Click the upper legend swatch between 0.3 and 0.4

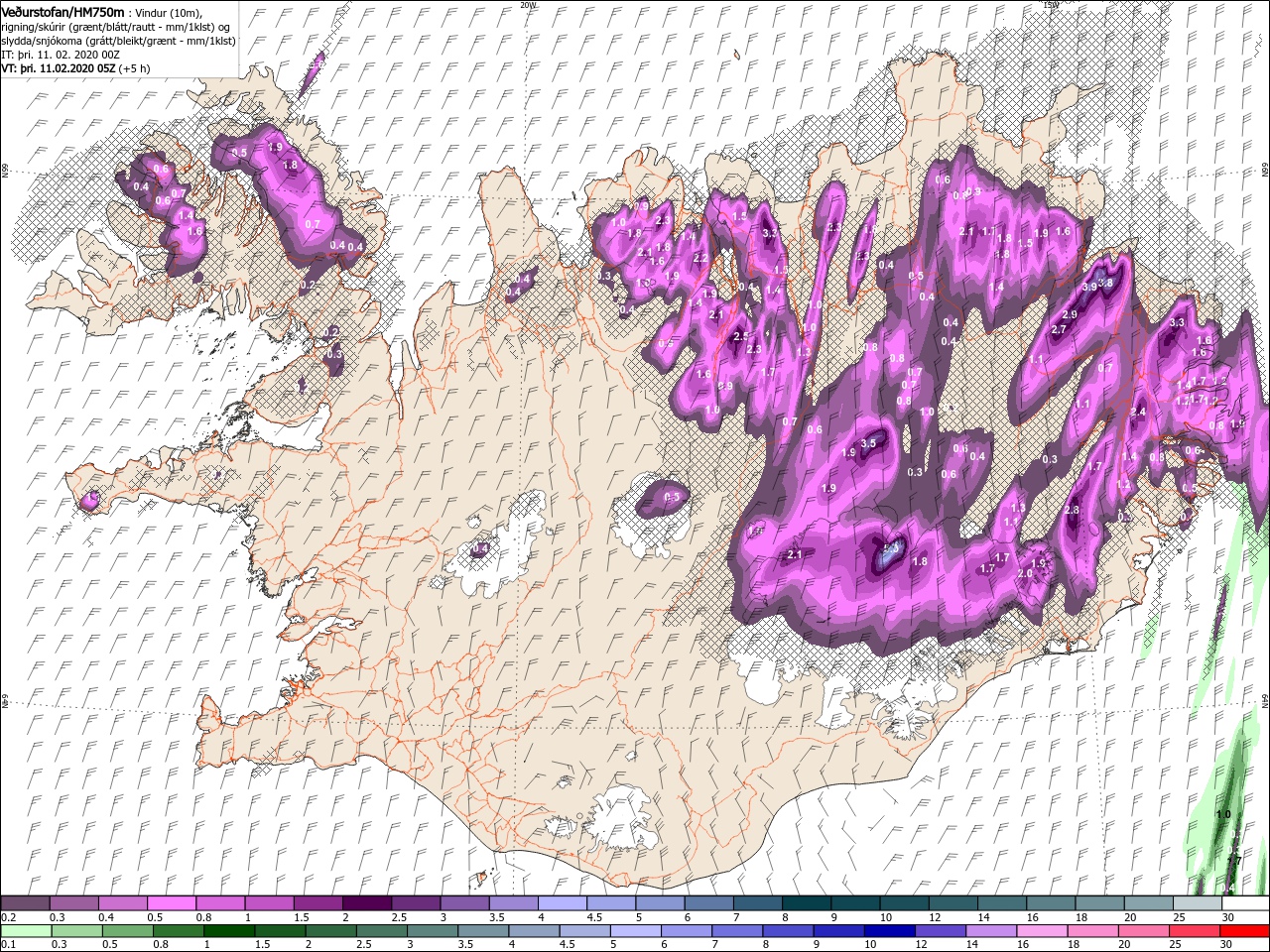point(74,903)
